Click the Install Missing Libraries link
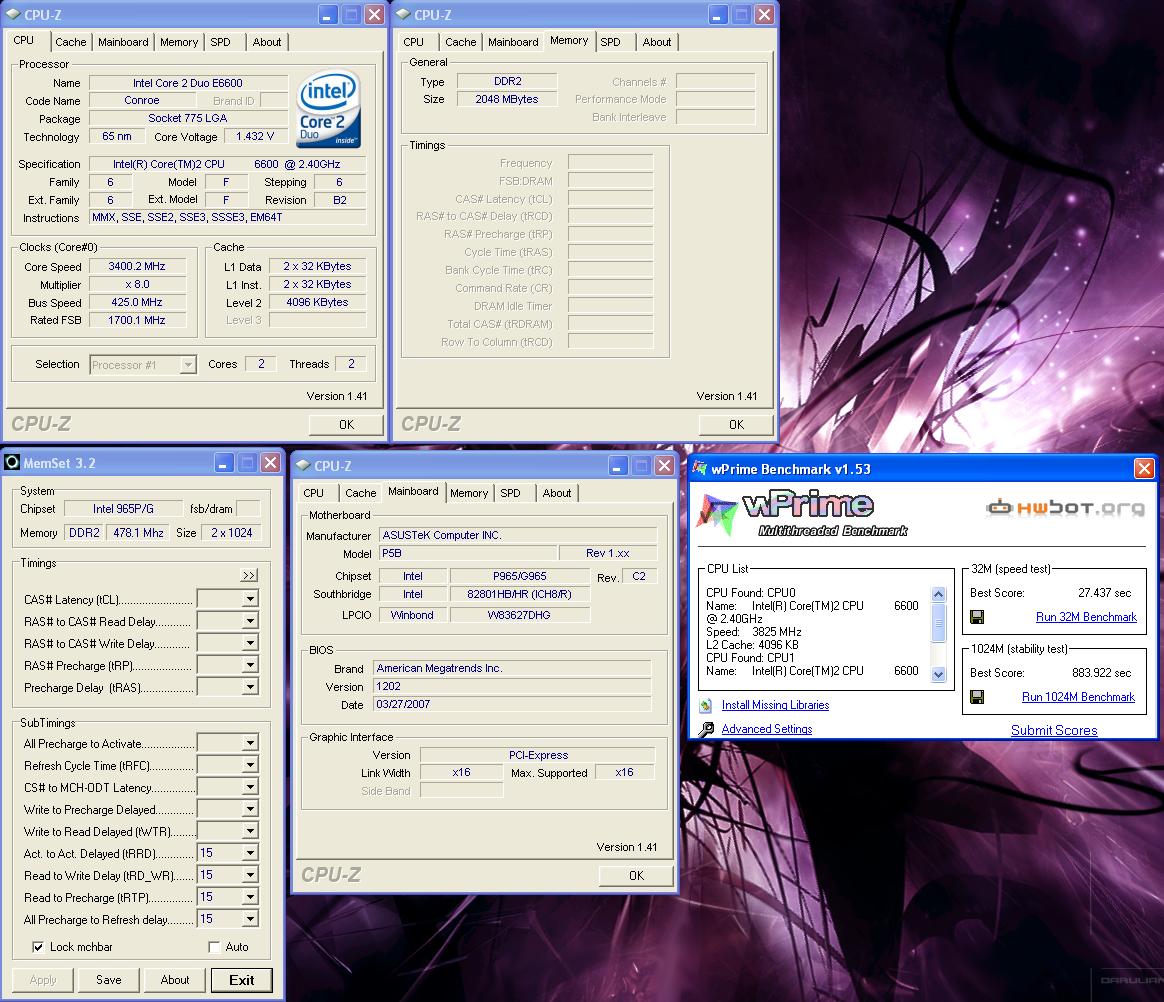The image size is (1164, 1002). (775, 705)
